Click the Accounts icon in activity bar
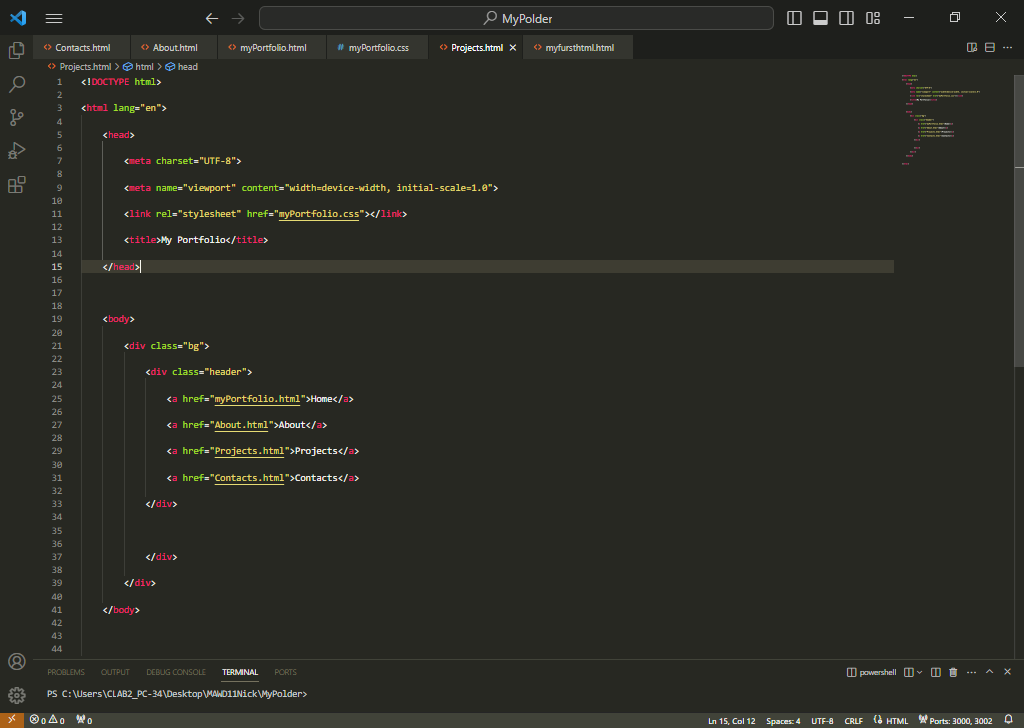 point(16,662)
